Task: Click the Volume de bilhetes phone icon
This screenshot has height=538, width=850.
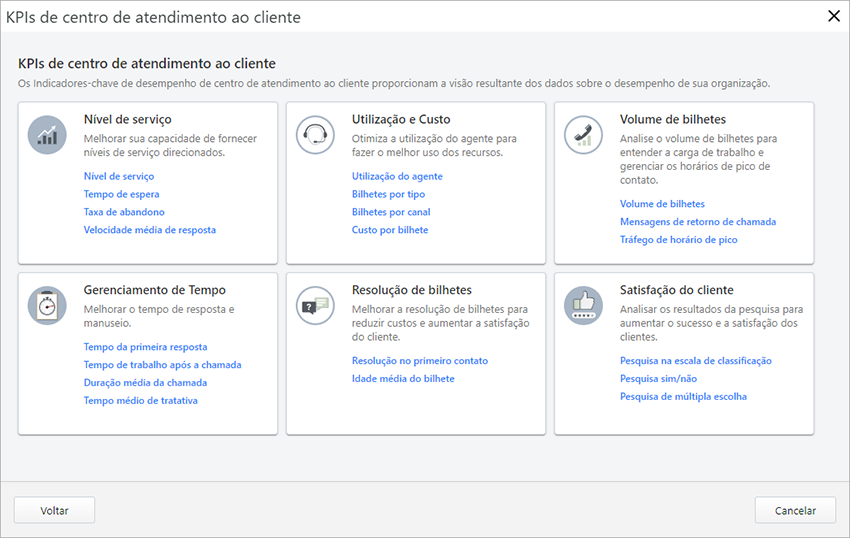Action: click(x=583, y=134)
